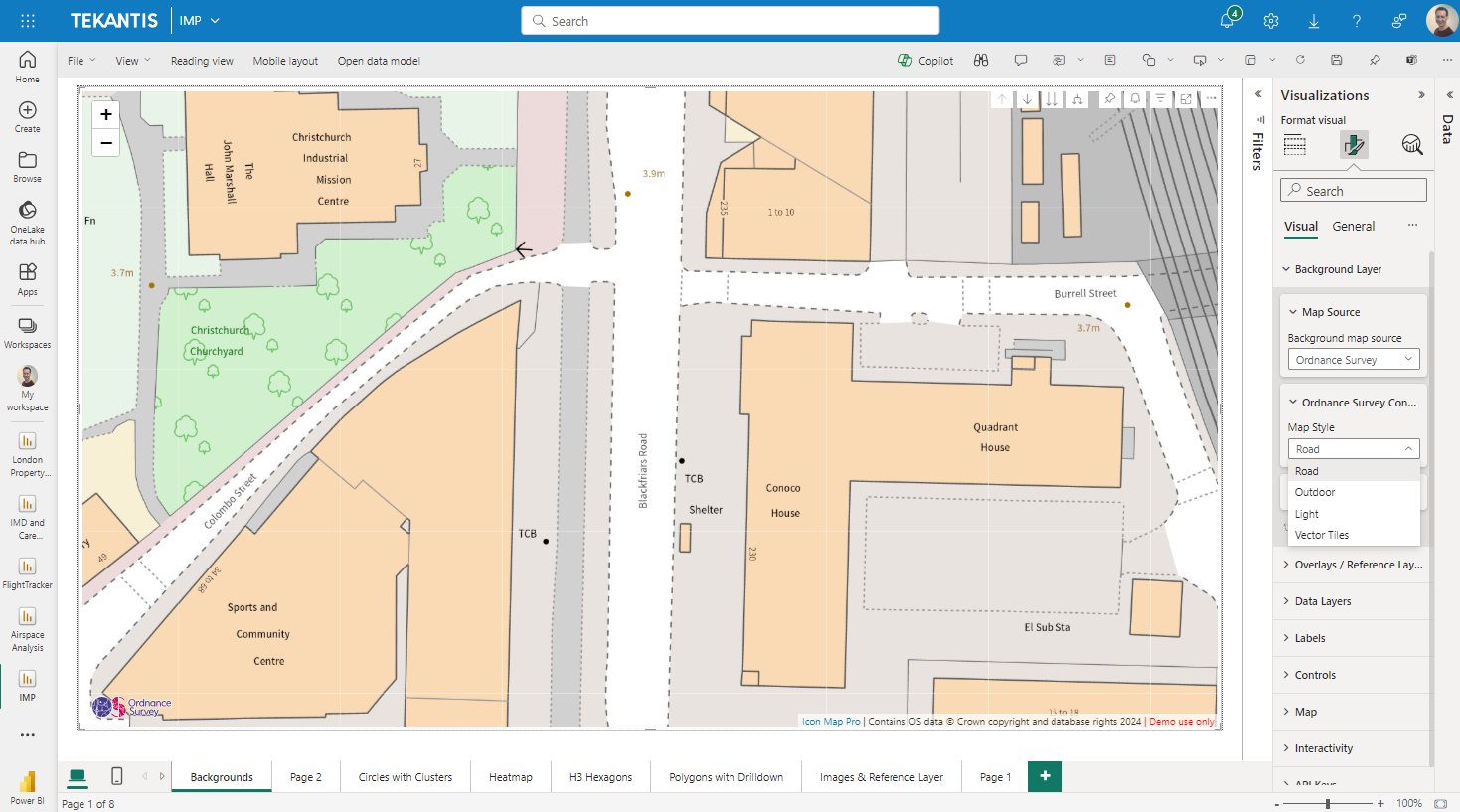
Task: Pin the map visual to a dashboard
Action: (x=1110, y=98)
